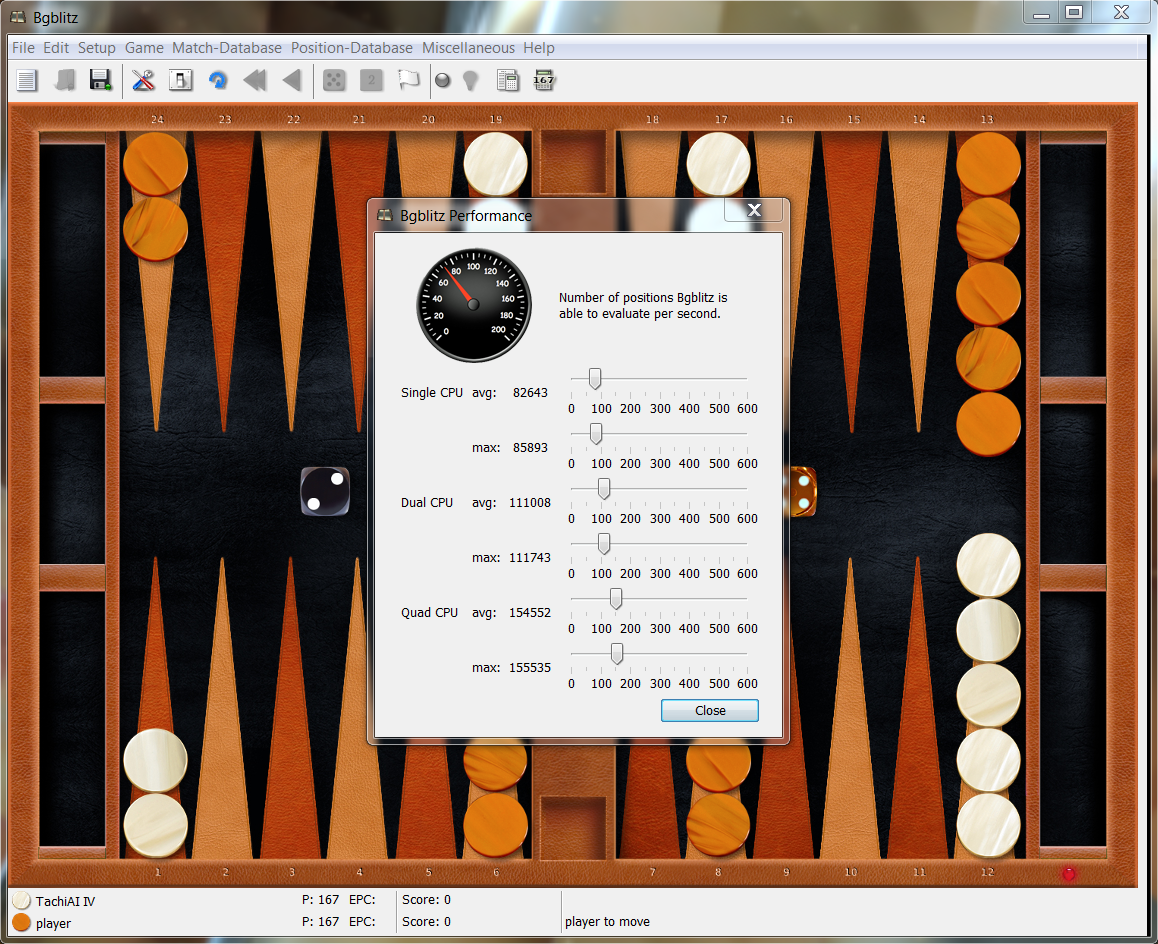Screen dimensions: 1158x944
Task: Click the blue circular arrow icon
Action: (217, 80)
